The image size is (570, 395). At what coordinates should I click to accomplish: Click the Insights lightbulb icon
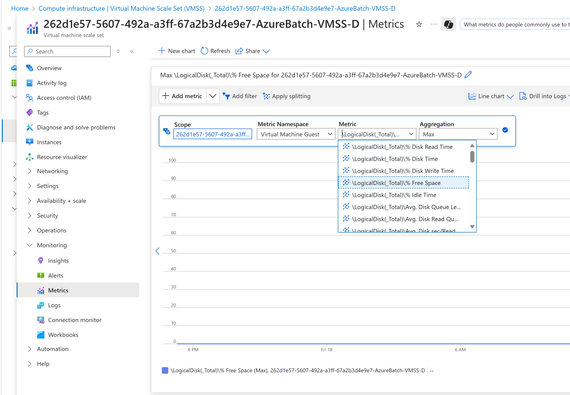click(x=41, y=261)
